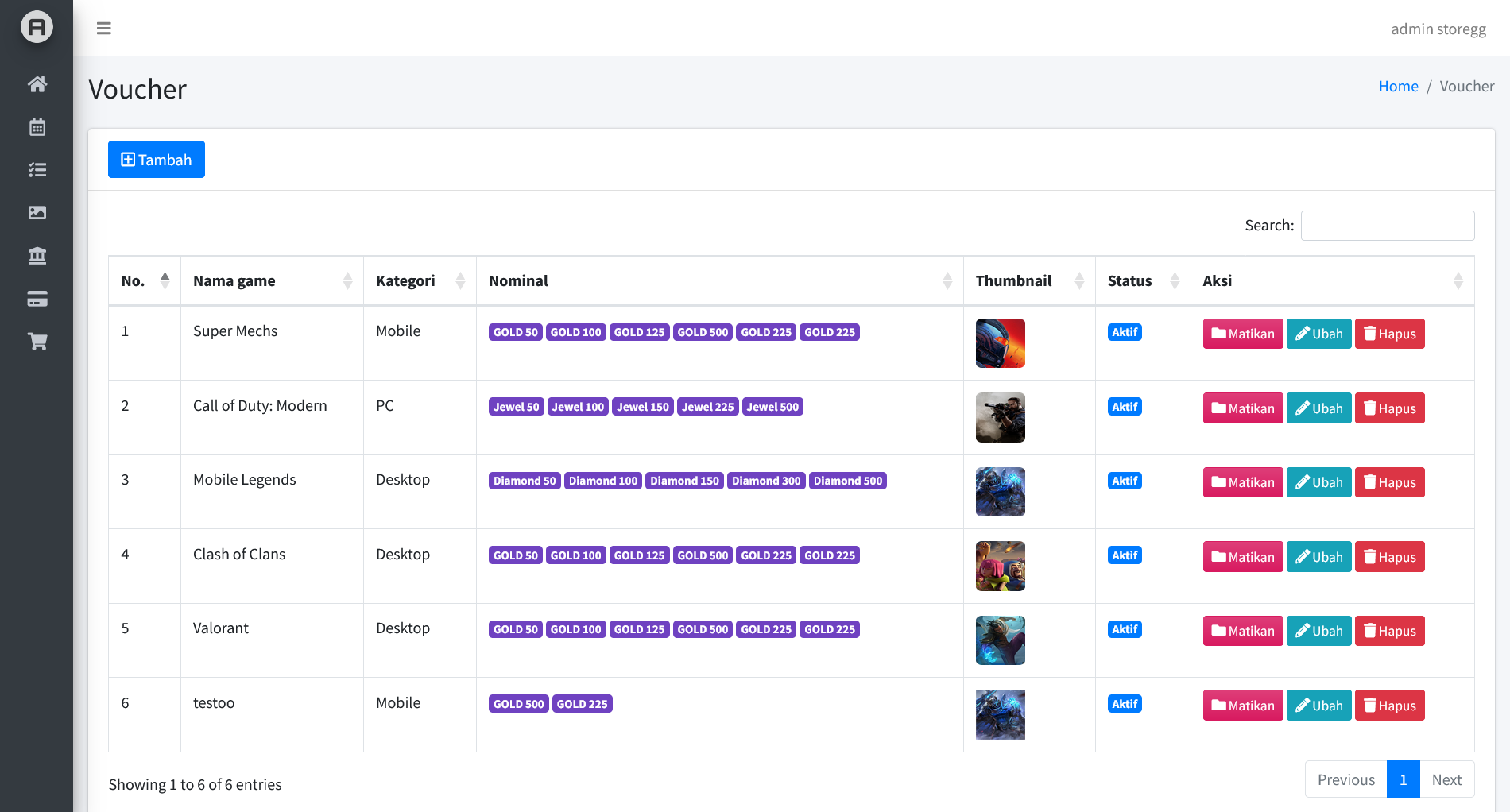Open Super Mechs thumbnail image

(x=1001, y=343)
